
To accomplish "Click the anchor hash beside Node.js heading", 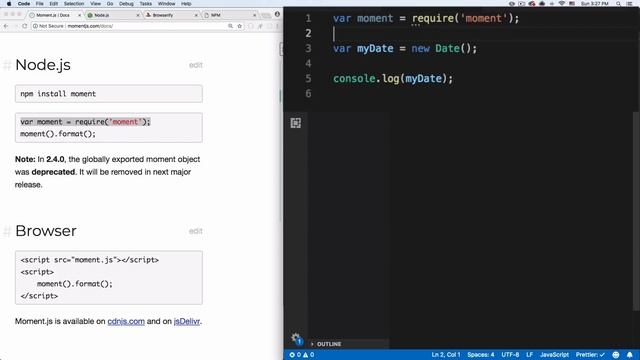I will coord(7,65).
